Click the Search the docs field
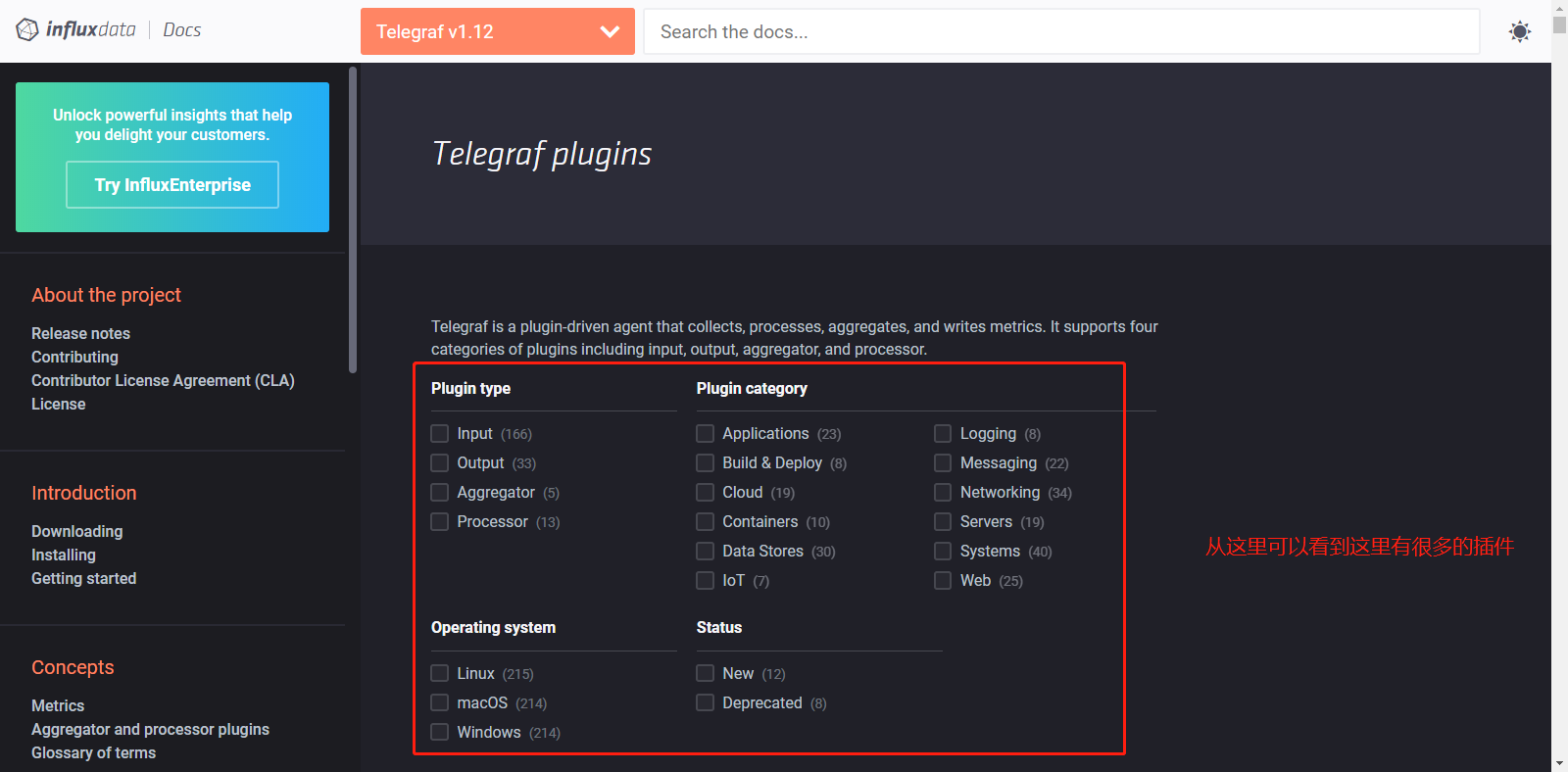This screenshot has height=772, width=1568. coord(1061,31)
